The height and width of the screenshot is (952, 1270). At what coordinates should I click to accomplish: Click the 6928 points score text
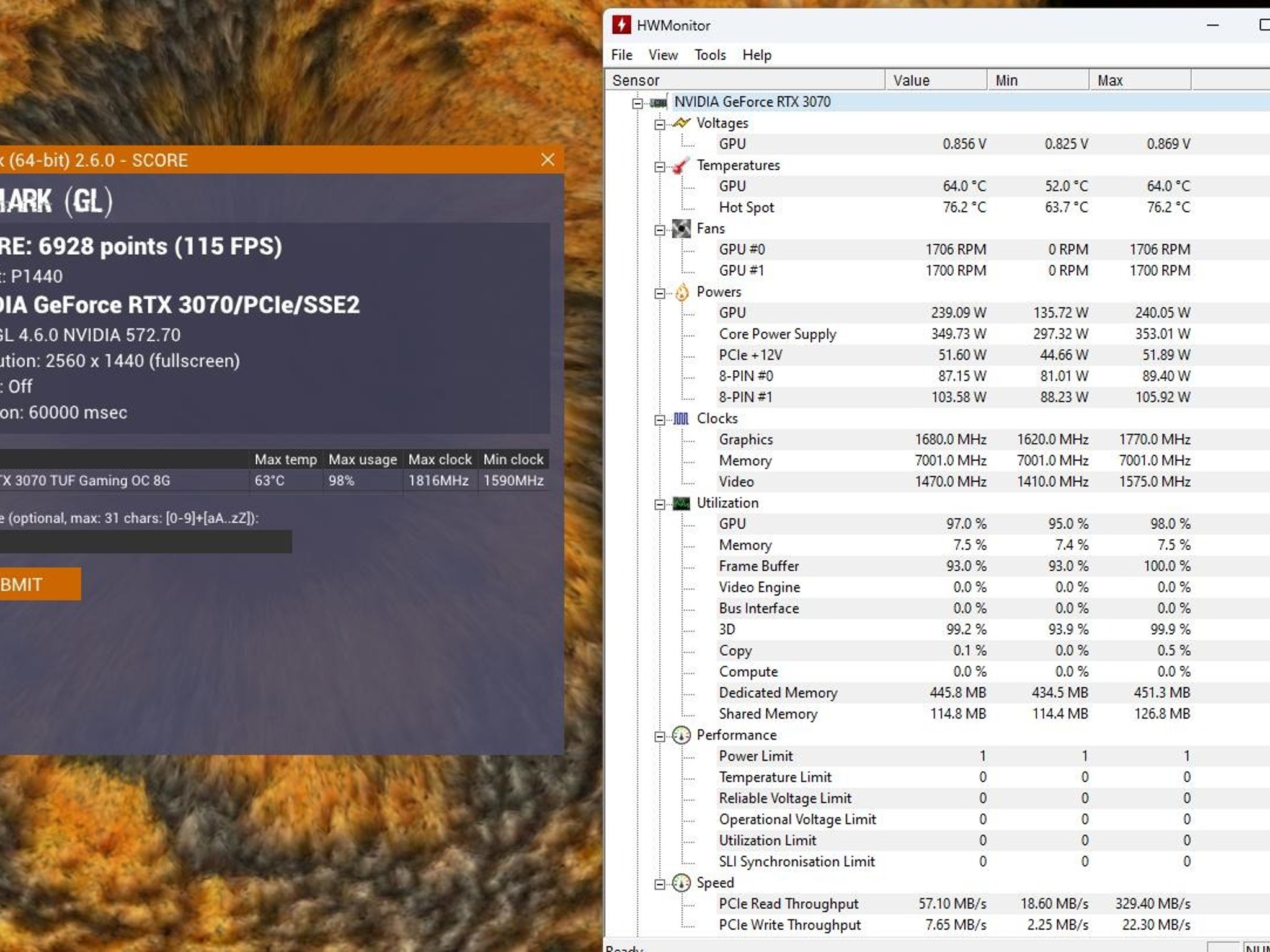pos(104,247)
